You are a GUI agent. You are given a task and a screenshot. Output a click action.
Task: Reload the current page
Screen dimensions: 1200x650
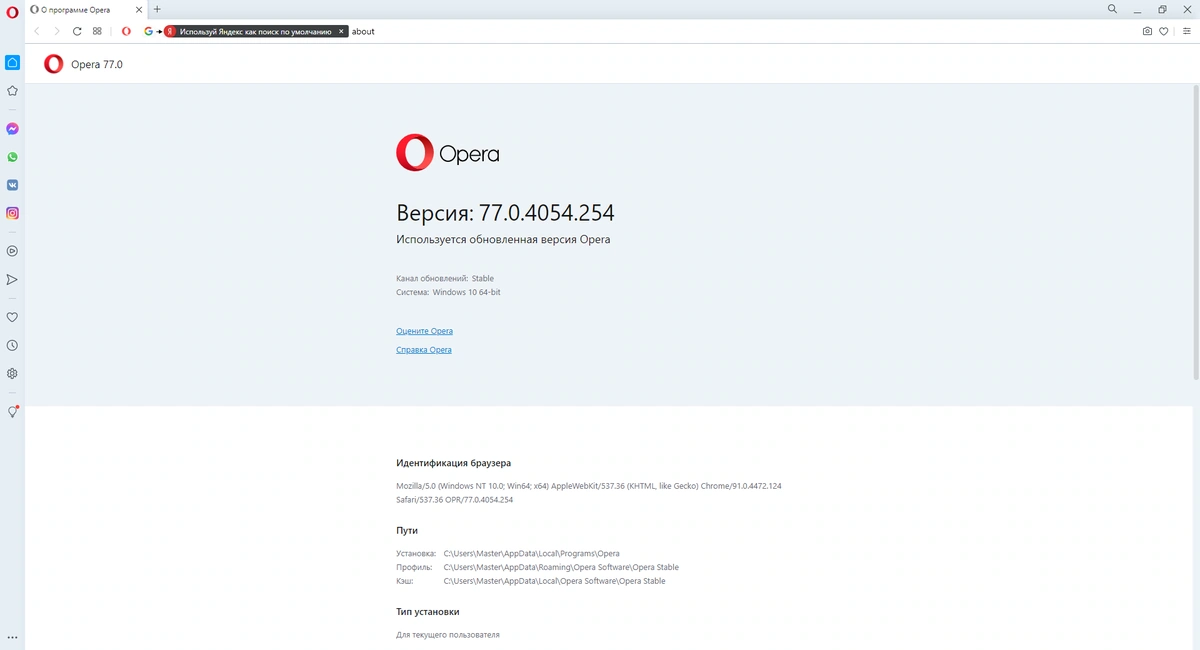point(77,31)
